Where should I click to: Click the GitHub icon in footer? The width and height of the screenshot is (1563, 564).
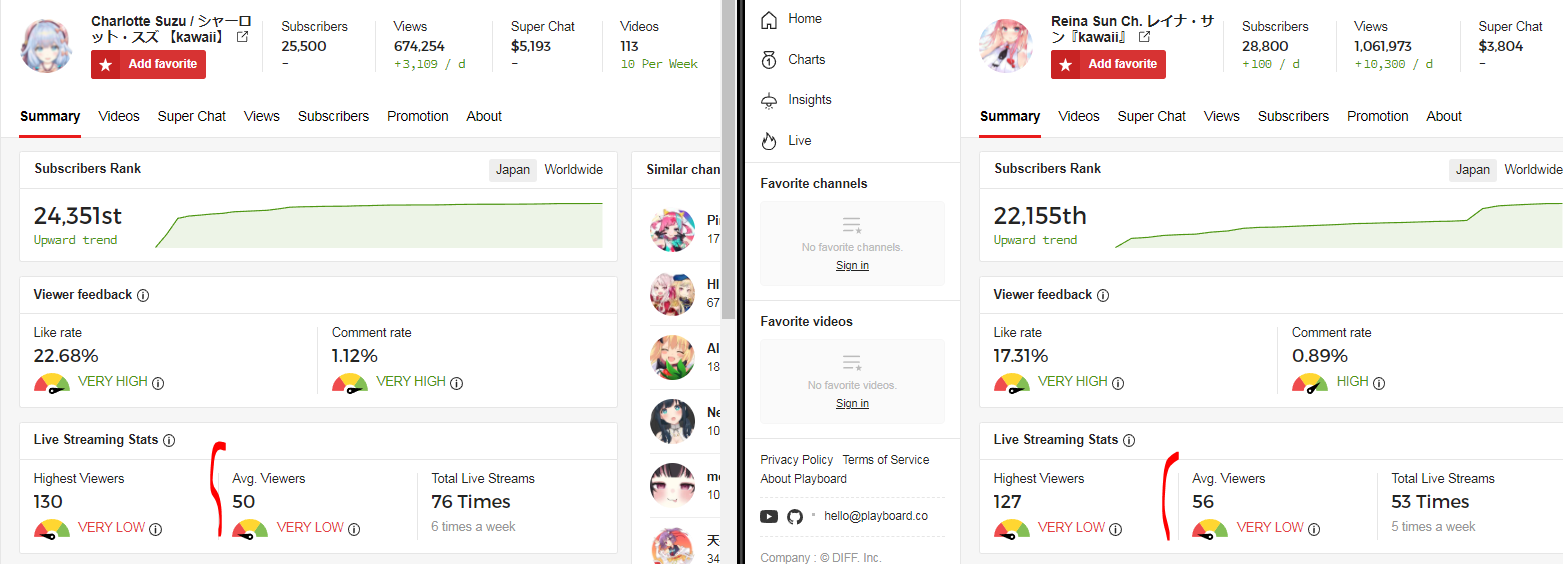[795, 517]
